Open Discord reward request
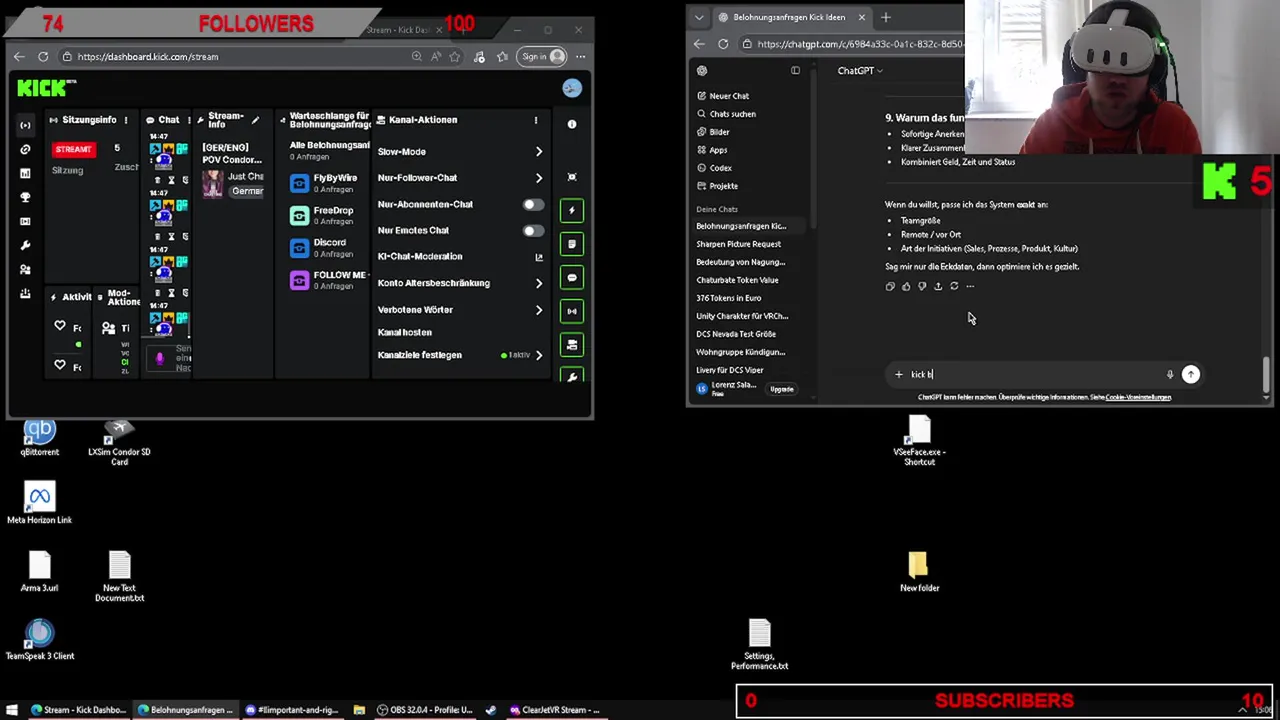Viewport: 1280px width, 720px height. click(x=327, y=247)
